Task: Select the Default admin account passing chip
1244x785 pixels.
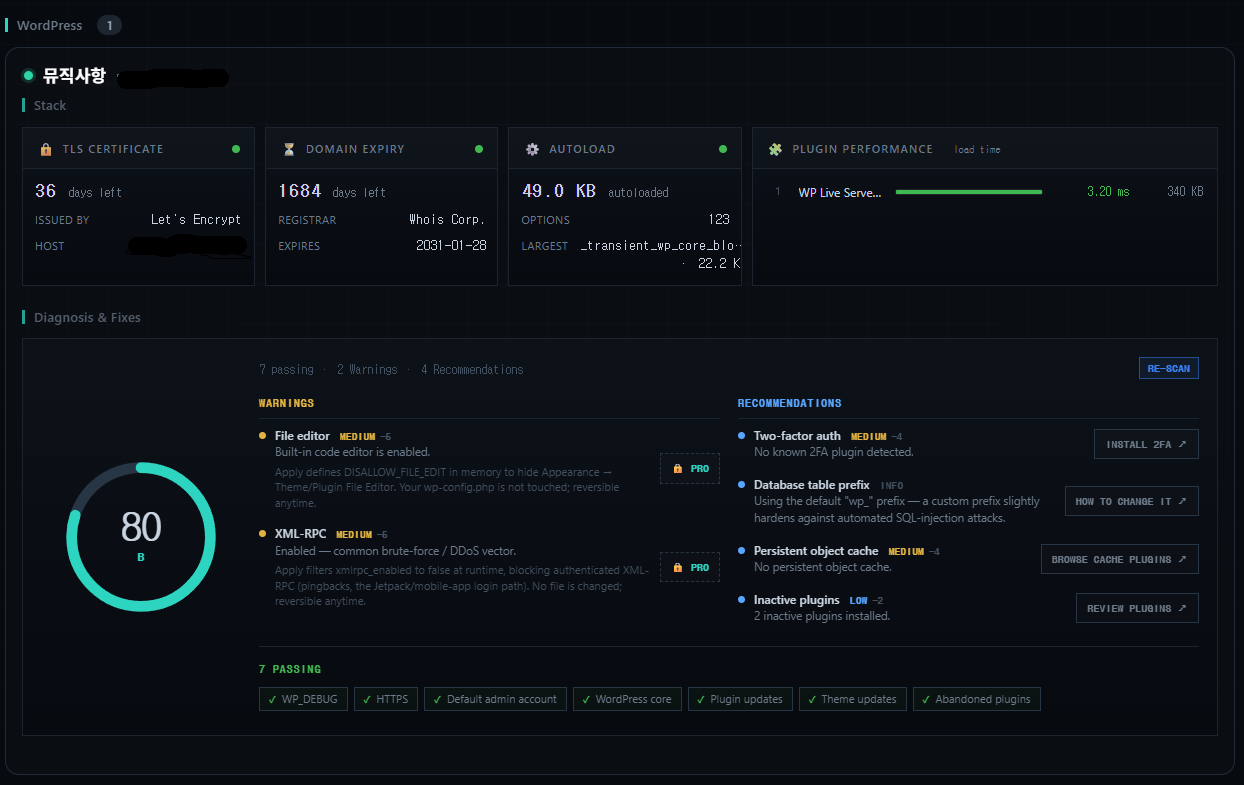Action: pos(495,699)
